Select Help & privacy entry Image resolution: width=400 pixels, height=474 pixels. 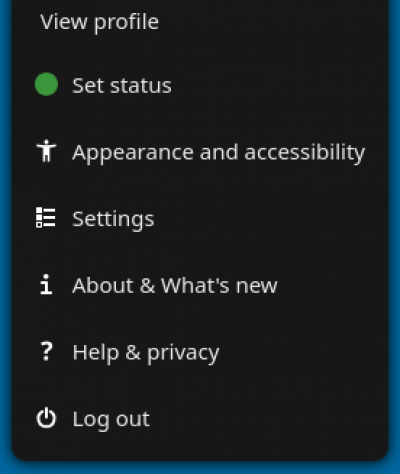click(200, 352)
